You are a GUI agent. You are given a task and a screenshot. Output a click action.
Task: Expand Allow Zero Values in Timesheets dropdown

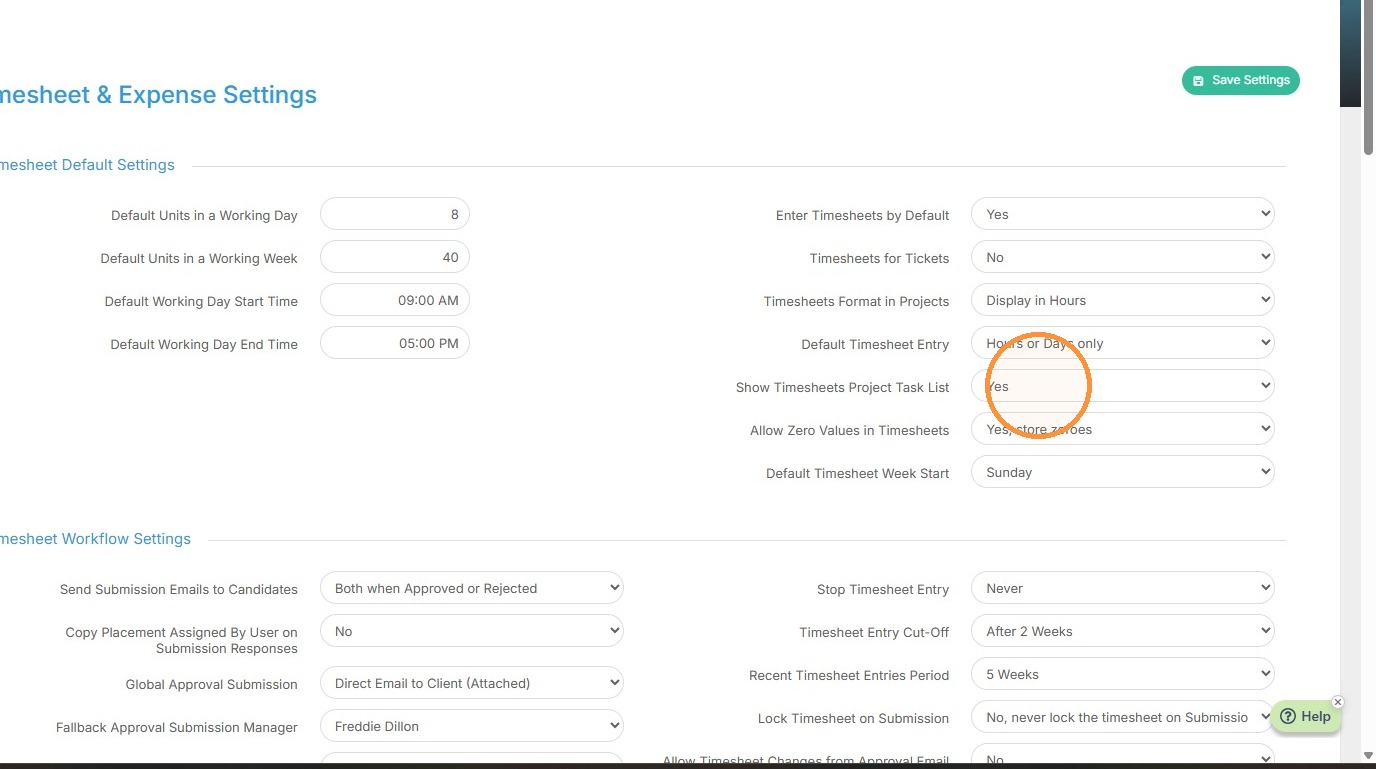(1122, 429)
